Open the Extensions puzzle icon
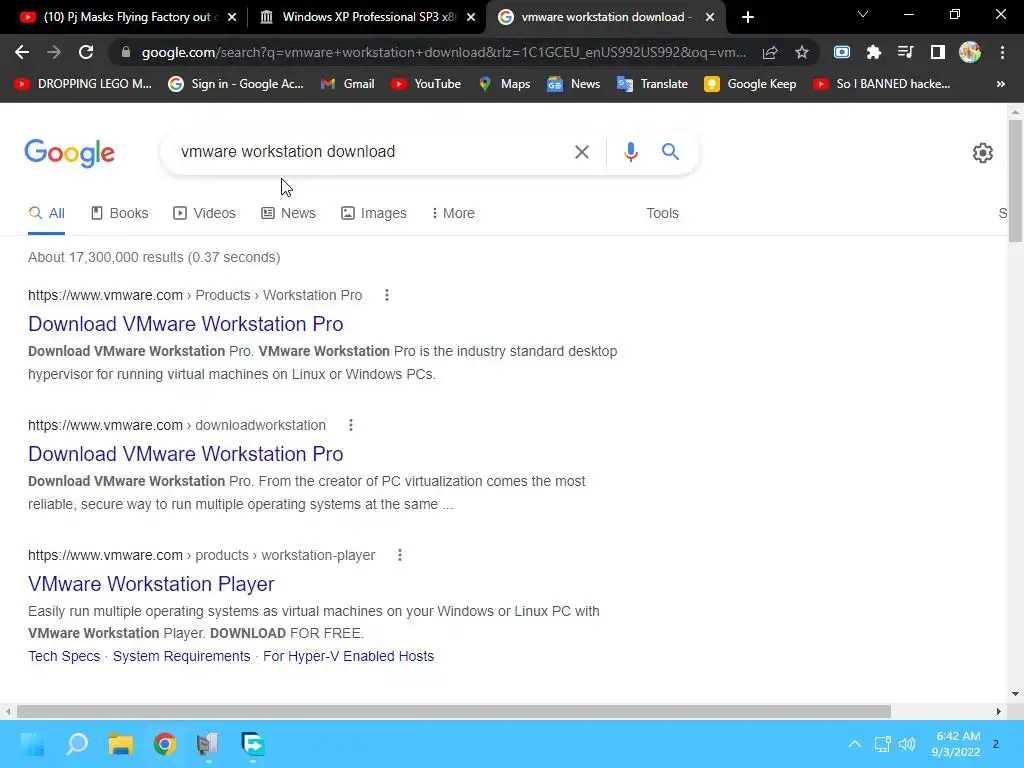Viewport: 1024px width, 768px height. point(874,52)
